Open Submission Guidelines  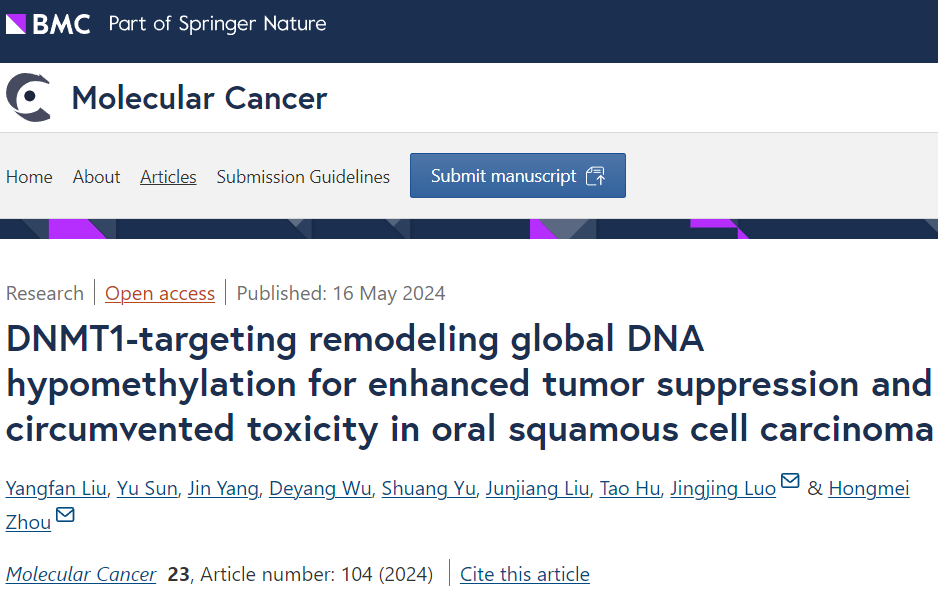(303, 177)
